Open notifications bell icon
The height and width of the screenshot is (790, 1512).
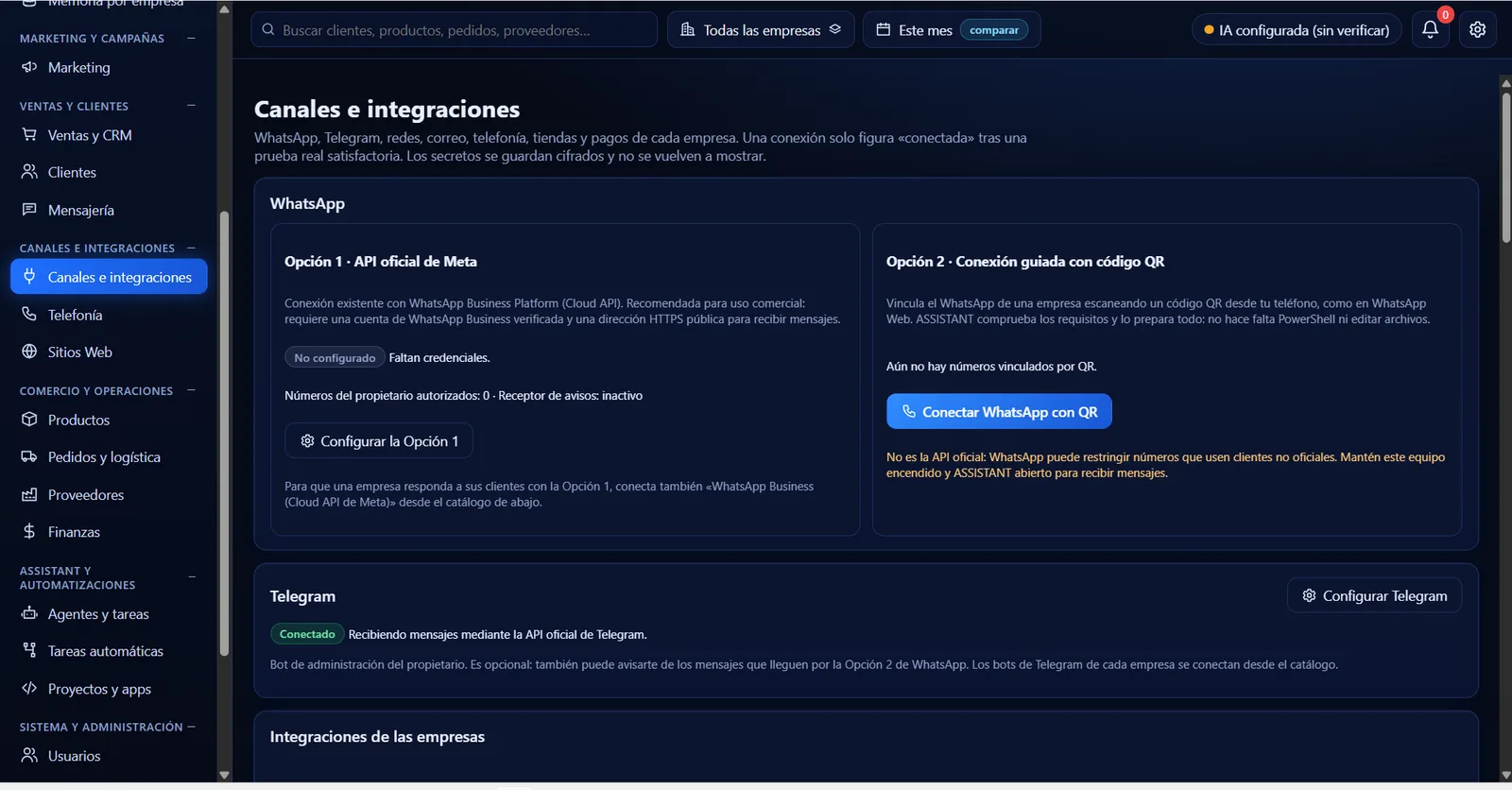(x=1430, y=29)
